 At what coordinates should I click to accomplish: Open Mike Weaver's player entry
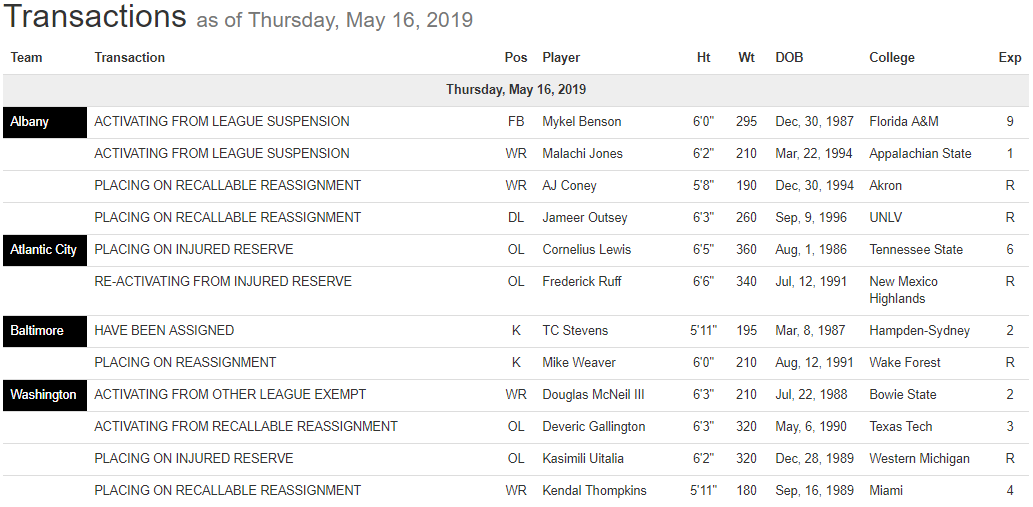tap(579, 363)
